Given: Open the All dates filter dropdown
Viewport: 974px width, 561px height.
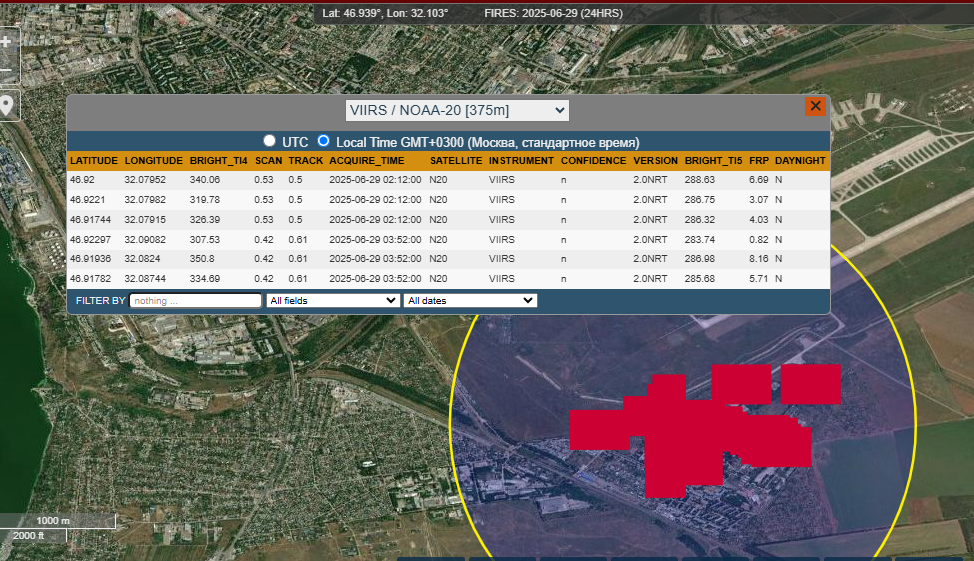Looking at the screenshot, I should 470,301.
